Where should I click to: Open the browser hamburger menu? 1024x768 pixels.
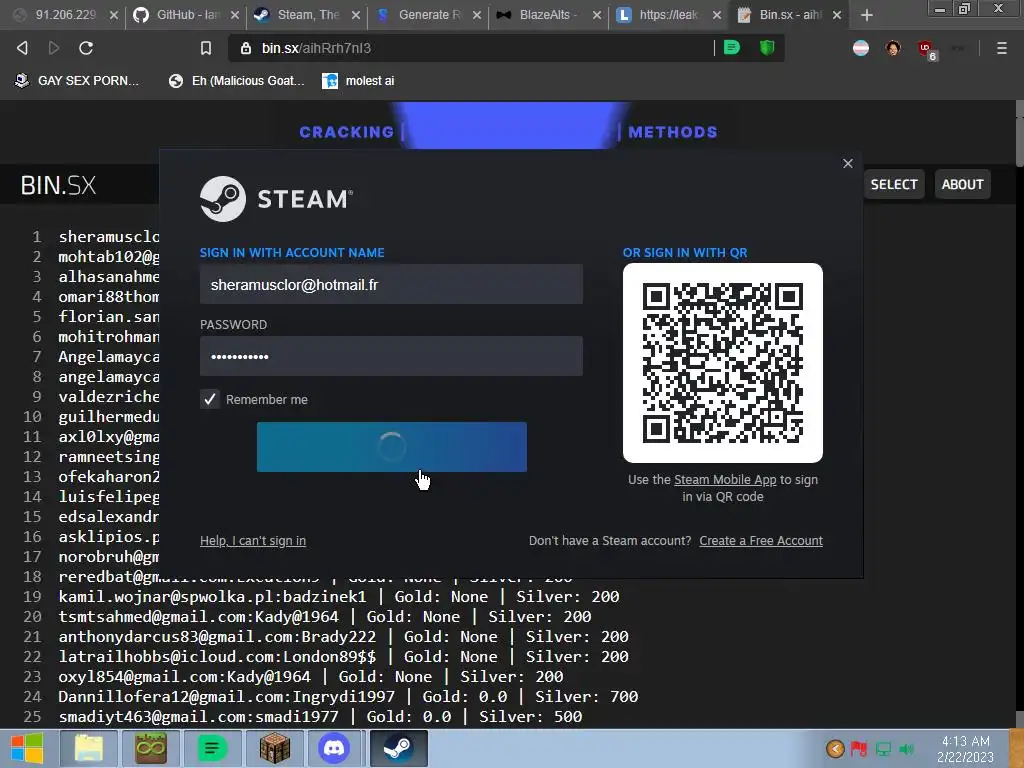pos(1001,48)
